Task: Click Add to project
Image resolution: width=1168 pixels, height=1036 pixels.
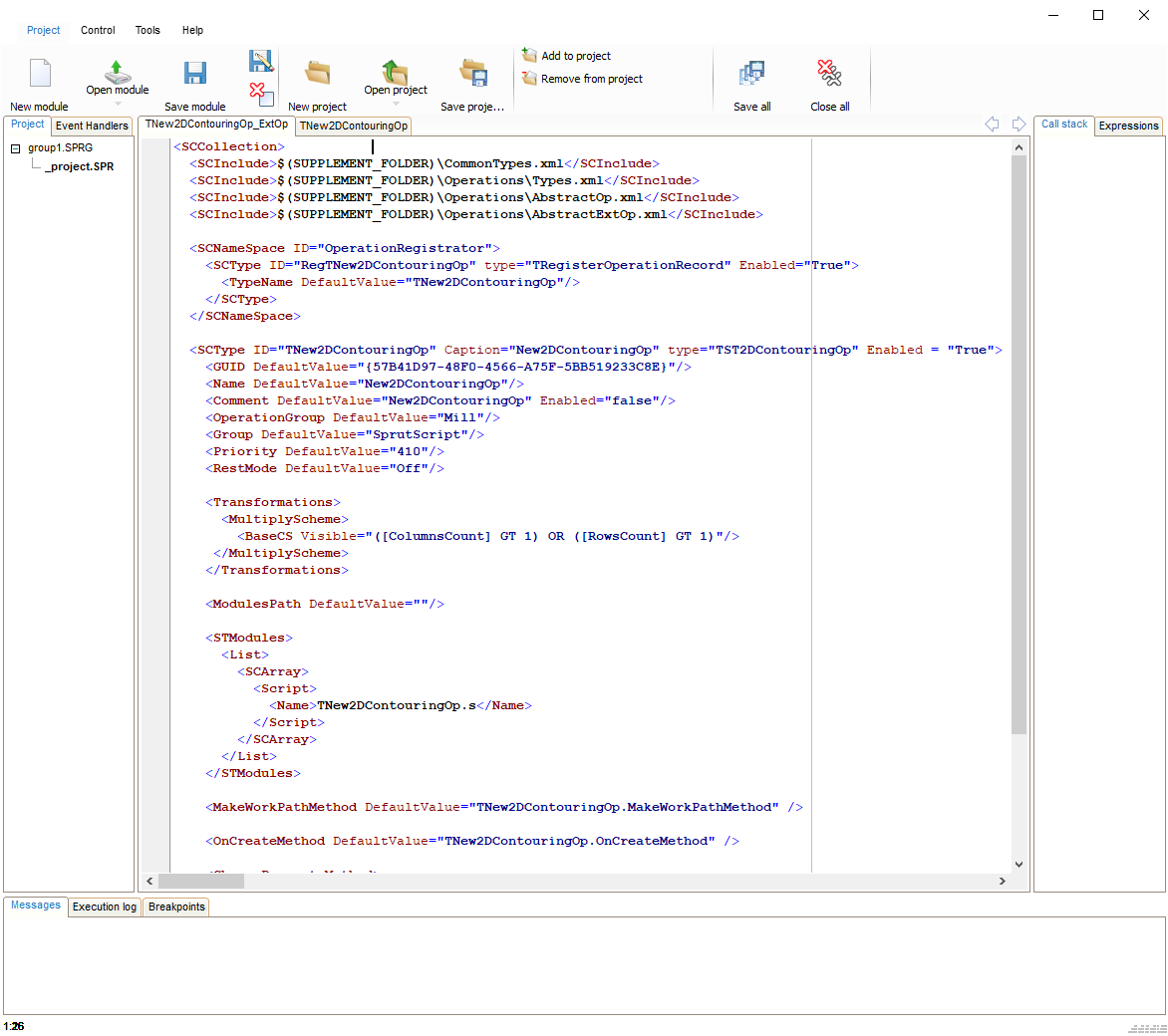Action: (x=575, y=56)
